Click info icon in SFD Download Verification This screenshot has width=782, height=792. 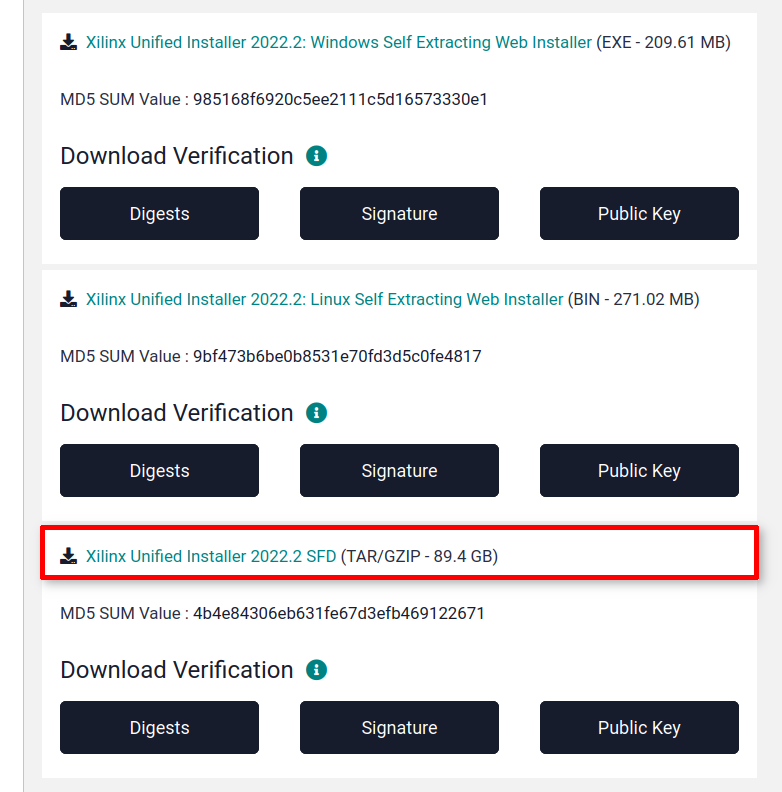317,670
